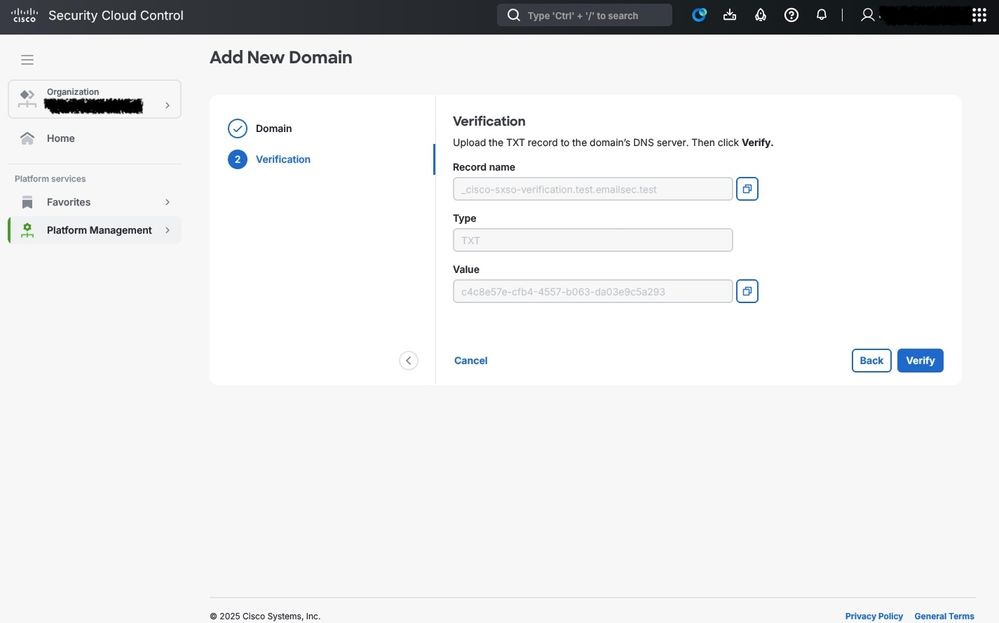Click the Record name field
Screen dimensions: 999x623
pos(593,189)
